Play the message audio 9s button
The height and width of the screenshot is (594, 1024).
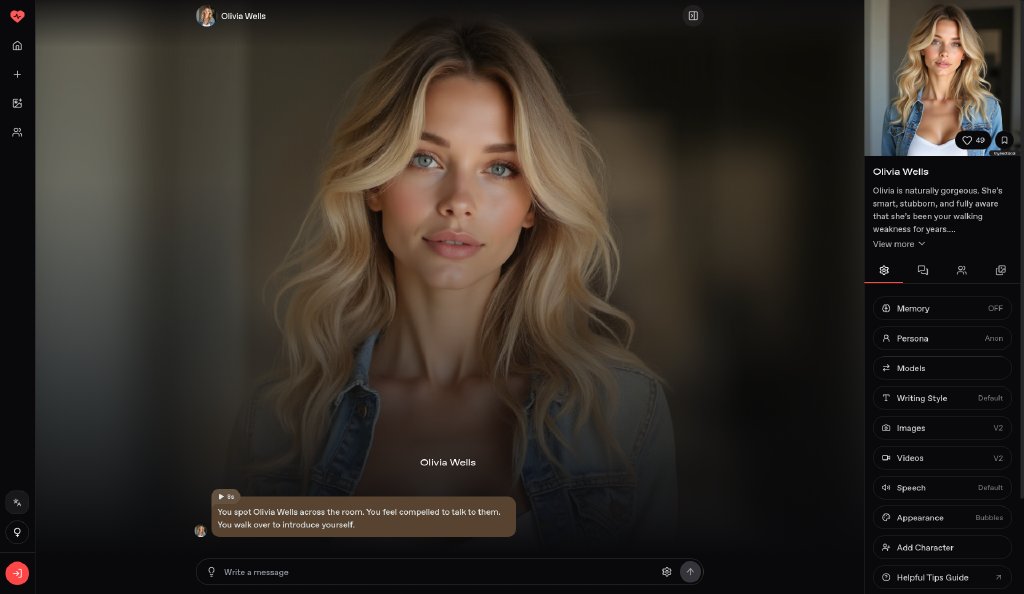(x=226, y=497)
